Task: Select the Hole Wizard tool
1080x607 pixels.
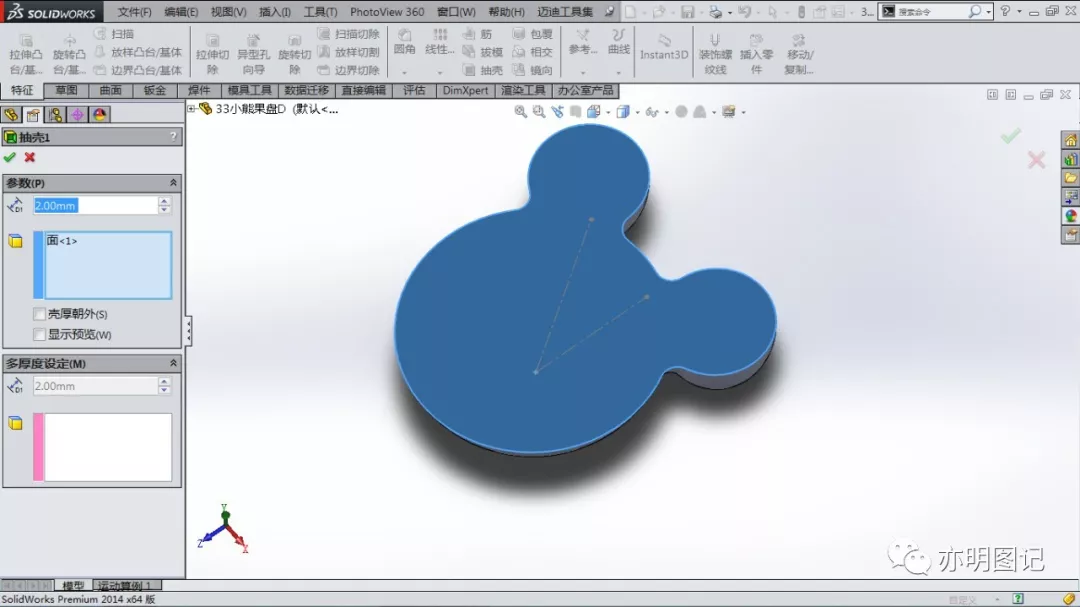Action: tap(253, 54)
